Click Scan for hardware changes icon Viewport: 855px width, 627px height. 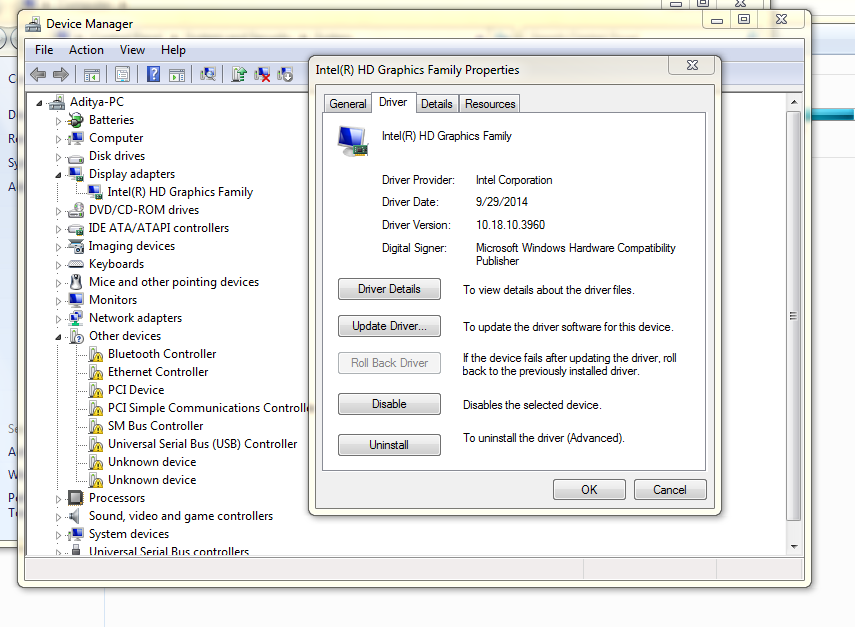tap(208, 74)
